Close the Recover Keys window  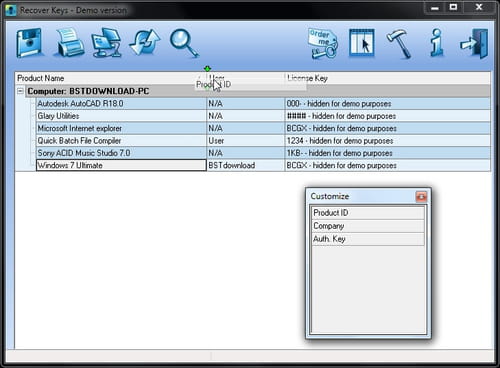tap(479, 7)
